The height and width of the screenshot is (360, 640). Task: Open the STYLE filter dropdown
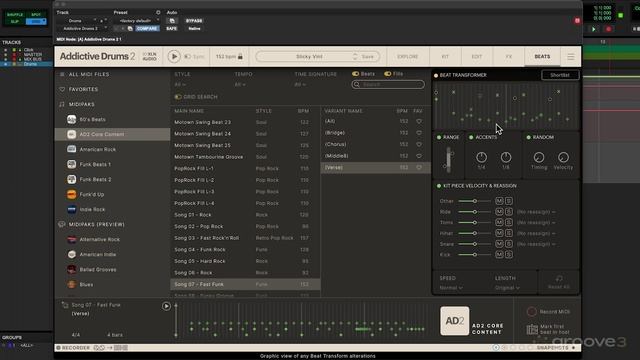click(x=180, y=84)
